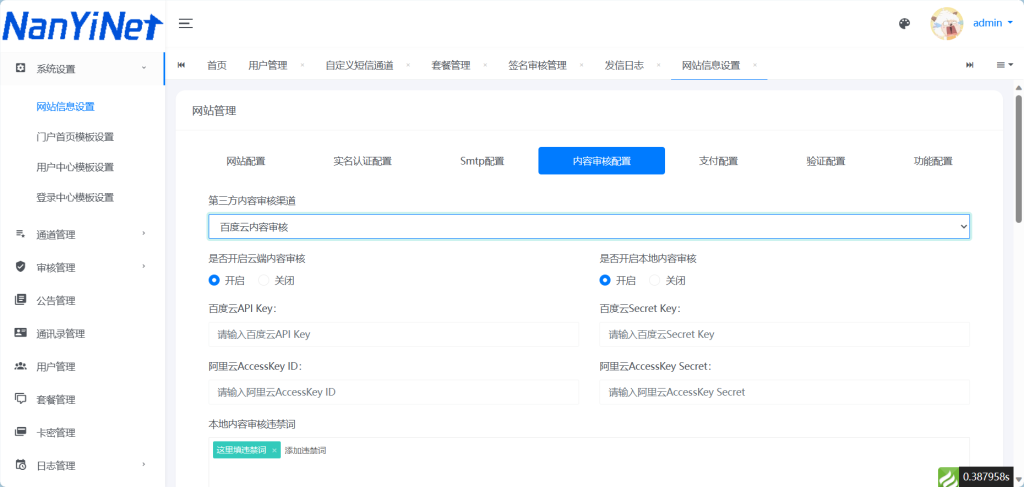Switch to the 用户管理 tab
The image size is (1024, 487).
(x=268, y=65)
